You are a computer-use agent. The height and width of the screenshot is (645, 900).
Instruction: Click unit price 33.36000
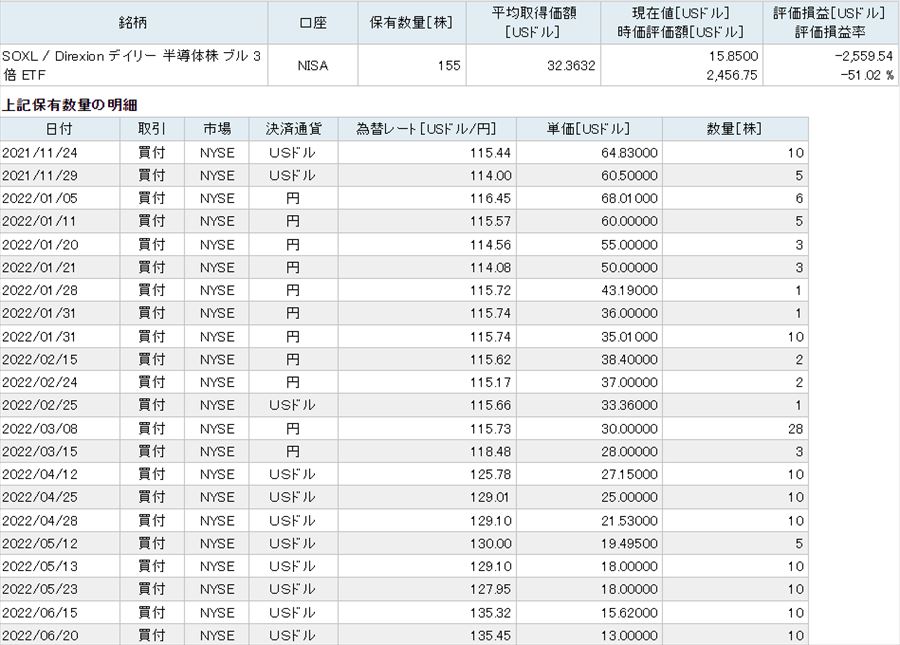[629, 406]
